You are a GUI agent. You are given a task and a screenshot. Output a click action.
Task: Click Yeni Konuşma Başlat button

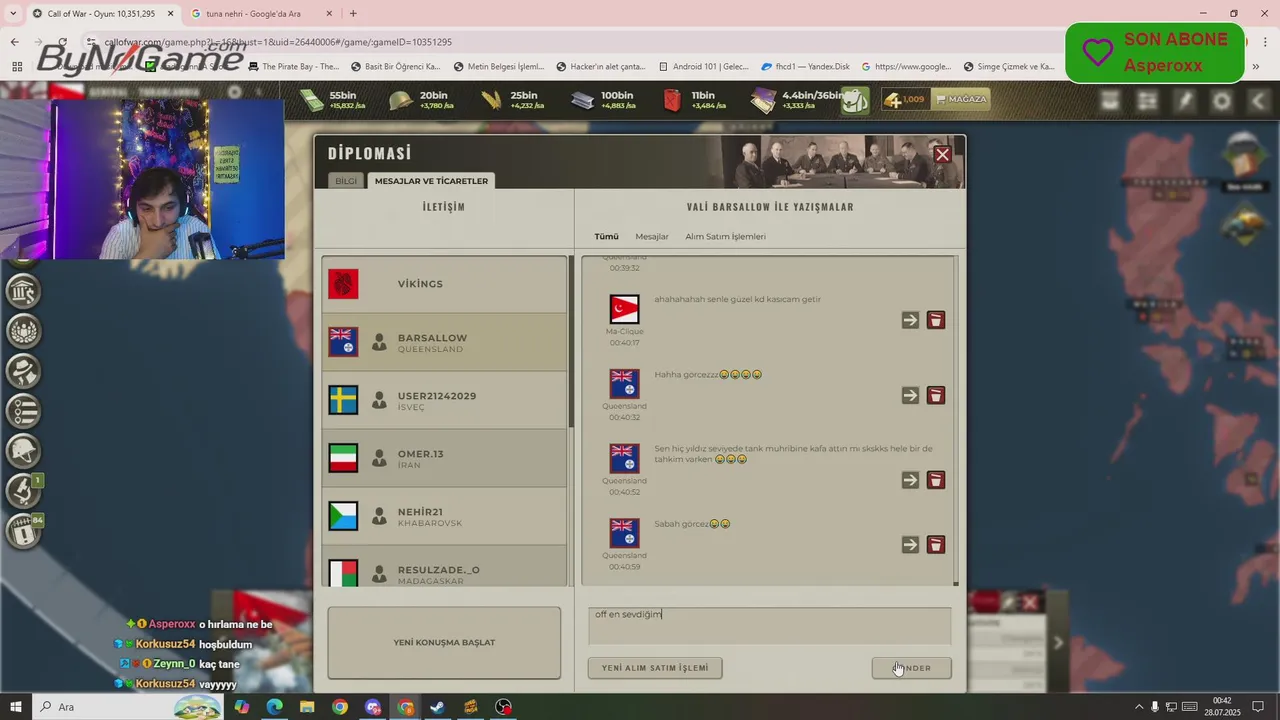pos(444,643)
